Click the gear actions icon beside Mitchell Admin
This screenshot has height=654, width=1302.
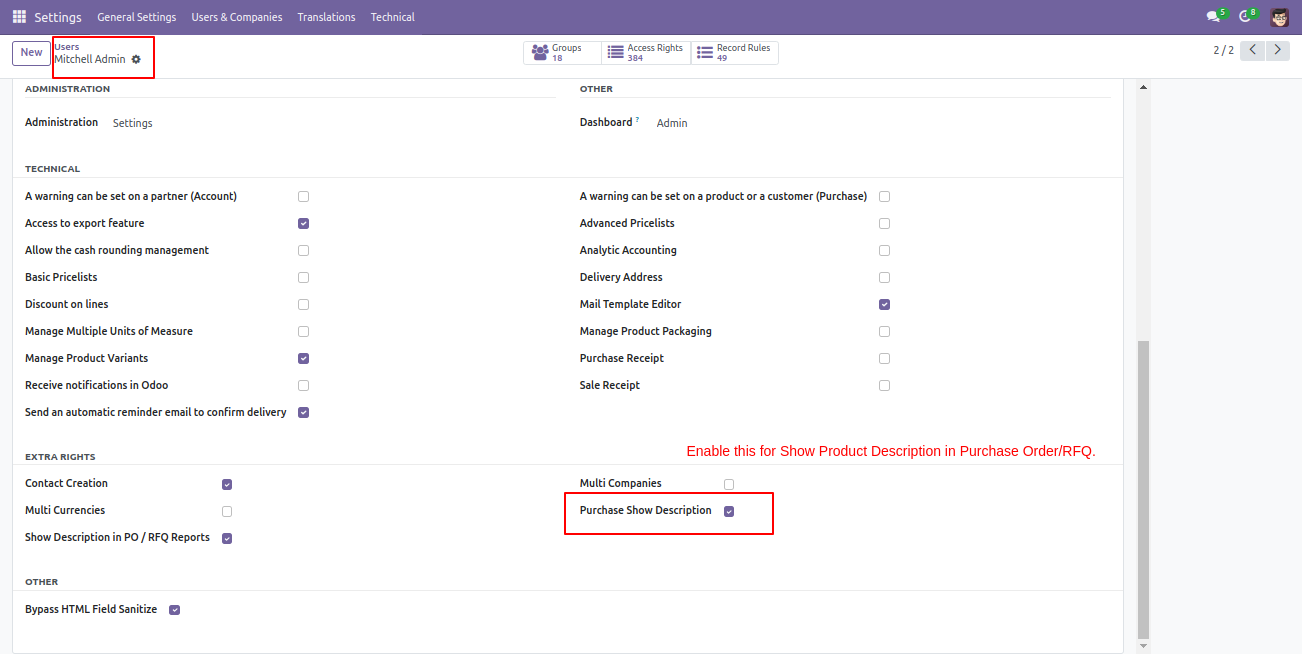coord(136,59)
